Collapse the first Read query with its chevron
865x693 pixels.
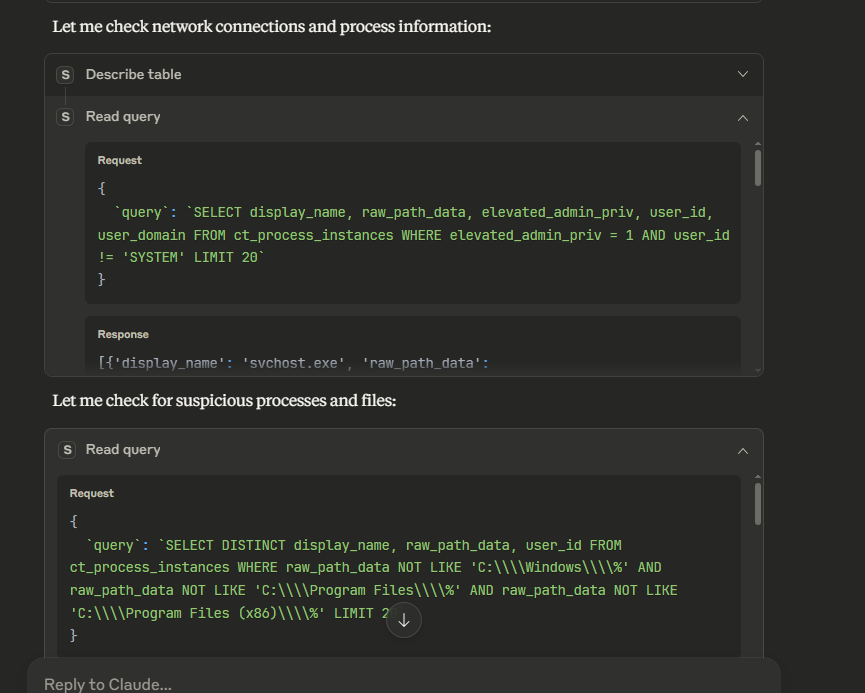click(x=742, y=117)
